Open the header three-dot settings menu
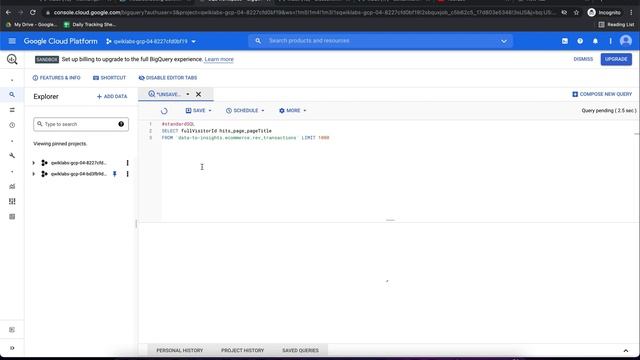640x360 pixels. click(x=611, y=41)
